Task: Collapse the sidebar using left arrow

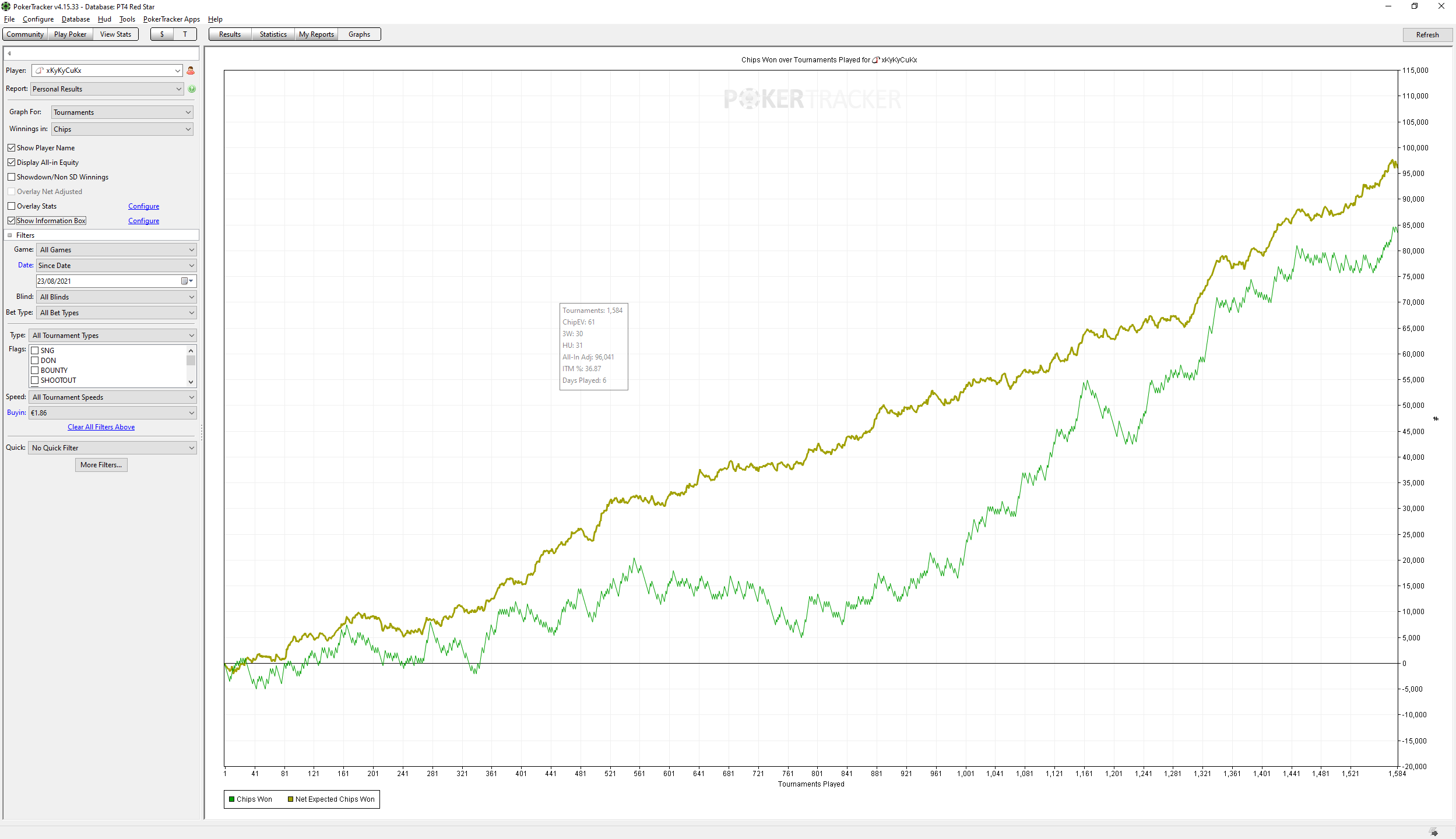Action: click(x=9, y=54)
